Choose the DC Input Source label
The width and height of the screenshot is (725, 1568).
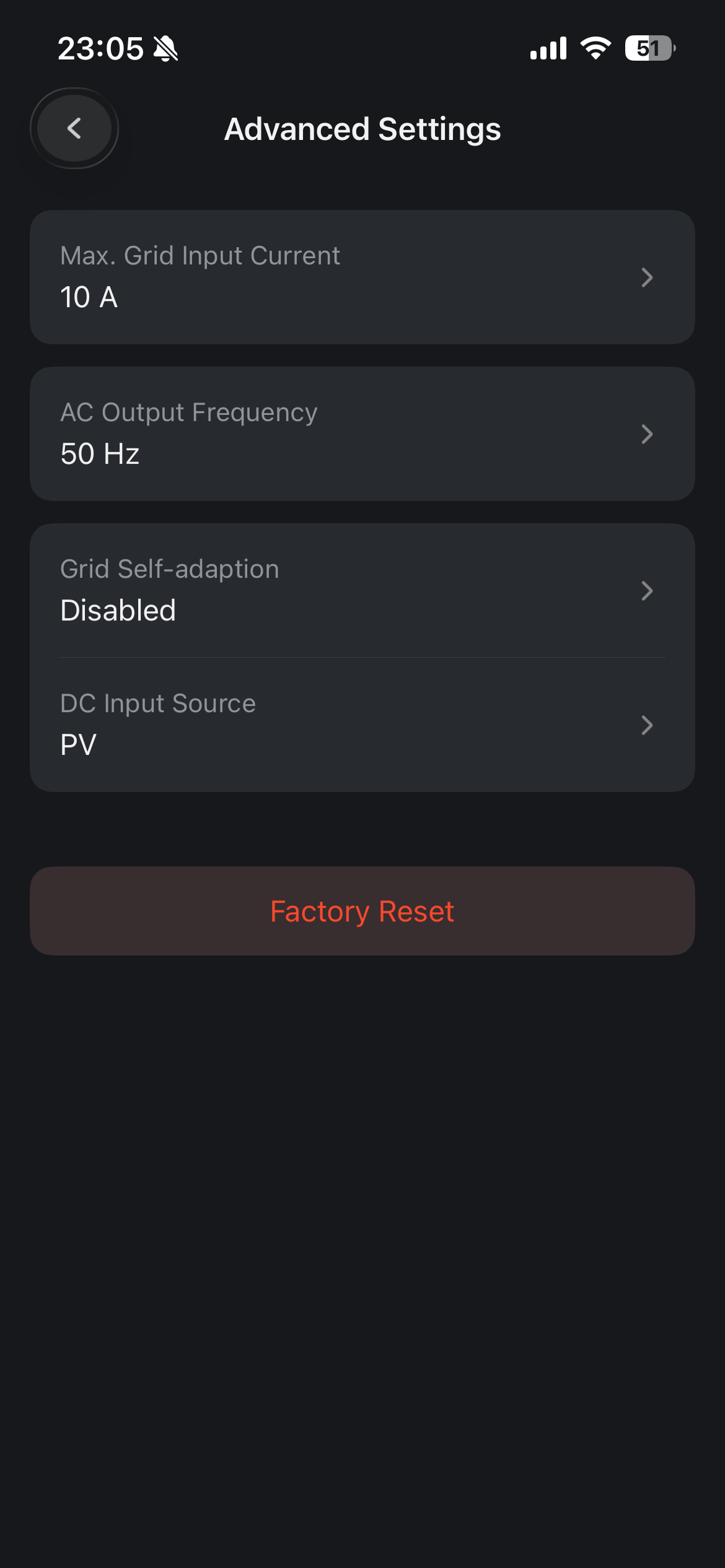coord(158,703)
